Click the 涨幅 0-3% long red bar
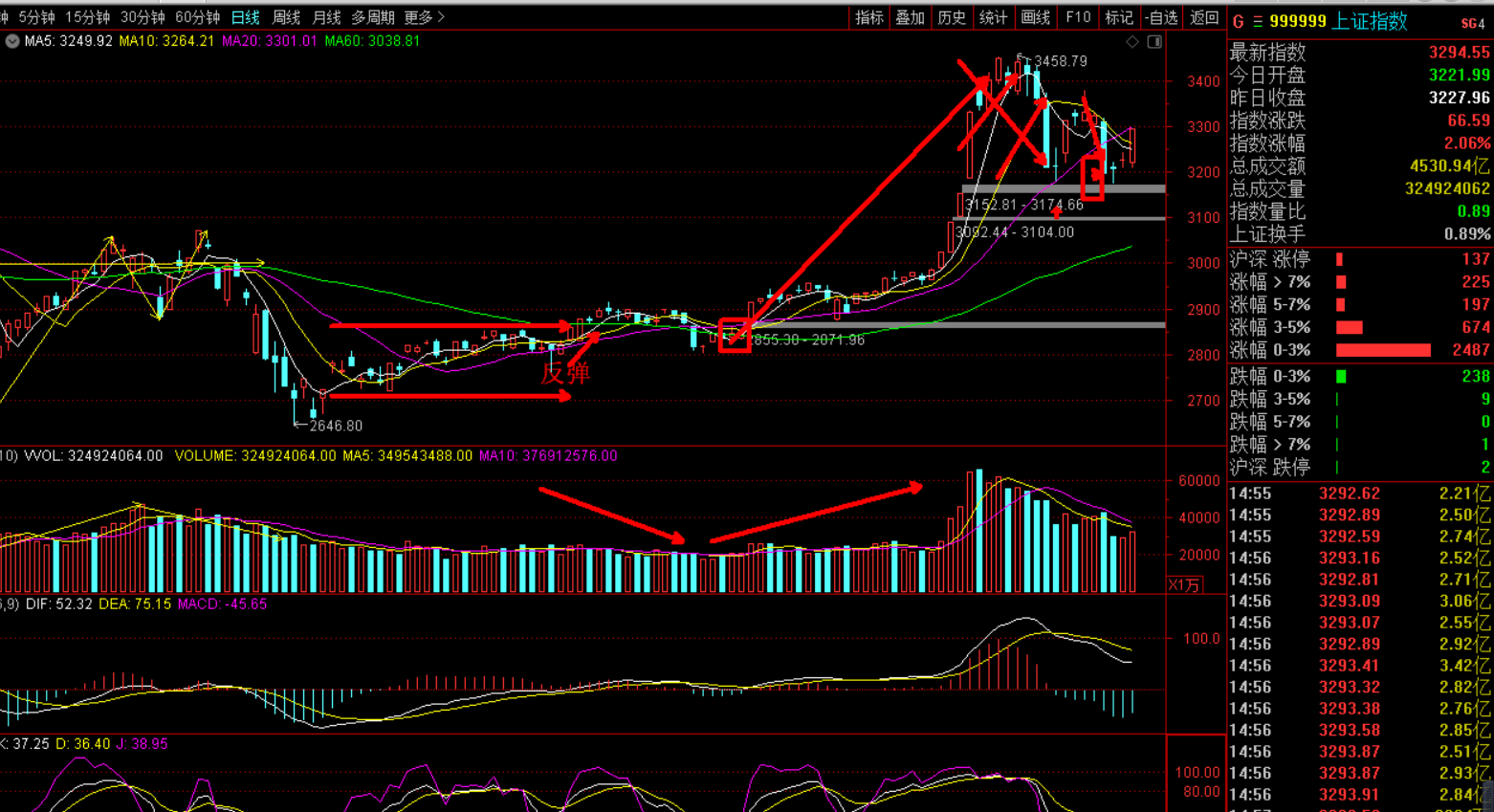This screenshot has height=812, width=1494. [1383, 350]
